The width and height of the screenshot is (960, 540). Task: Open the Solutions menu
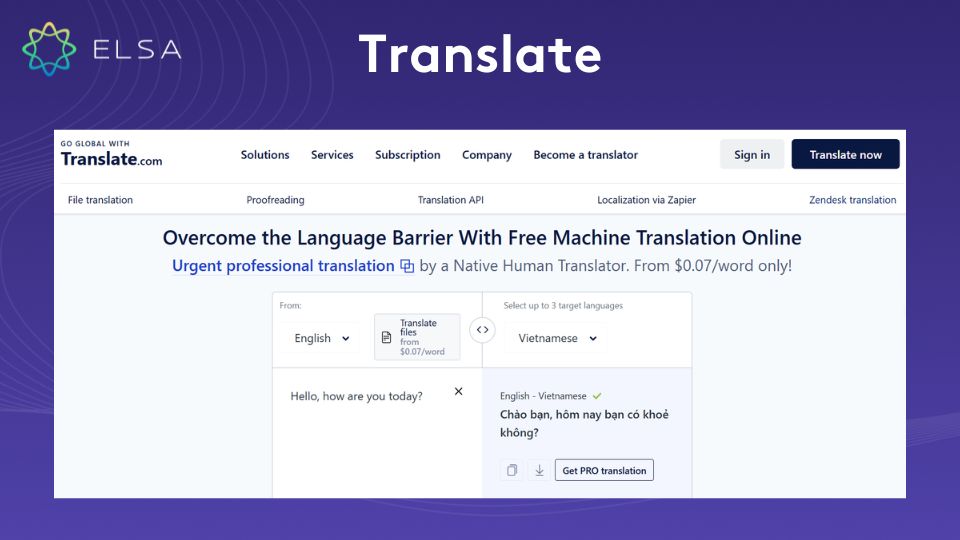[265, 155]
